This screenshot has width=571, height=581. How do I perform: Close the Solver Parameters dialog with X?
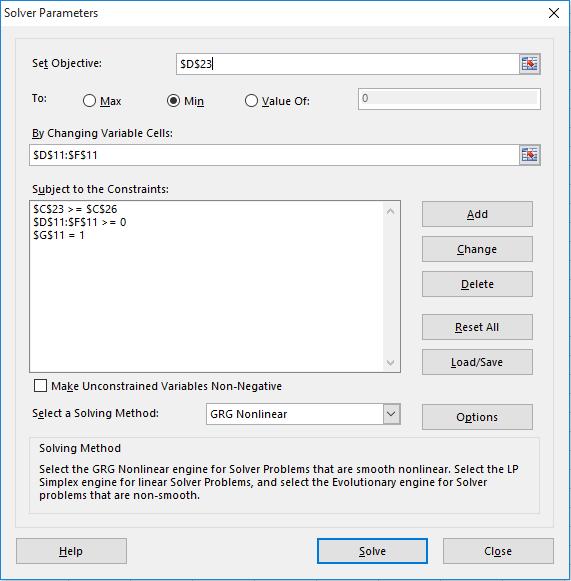[554, 13]
